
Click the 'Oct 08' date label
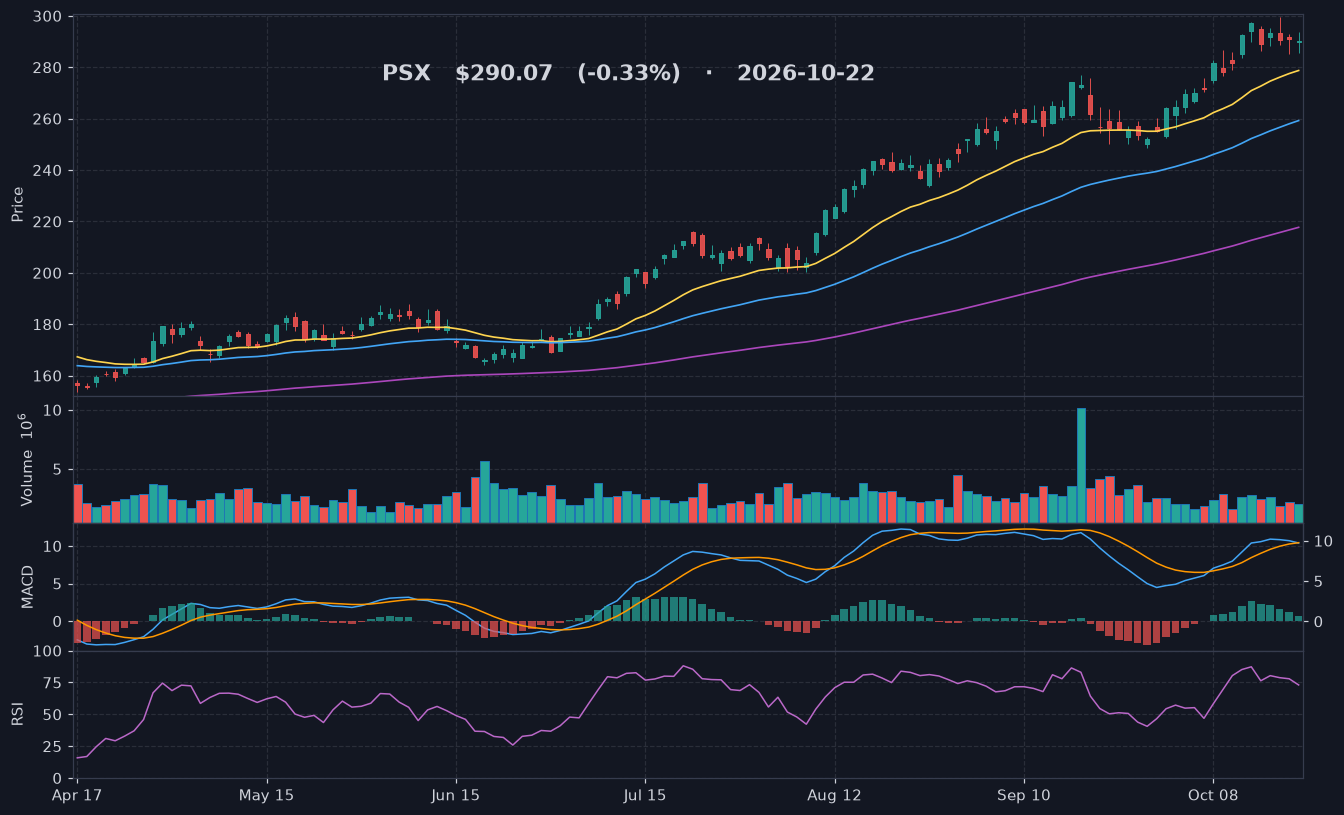tap(1213, 796)
